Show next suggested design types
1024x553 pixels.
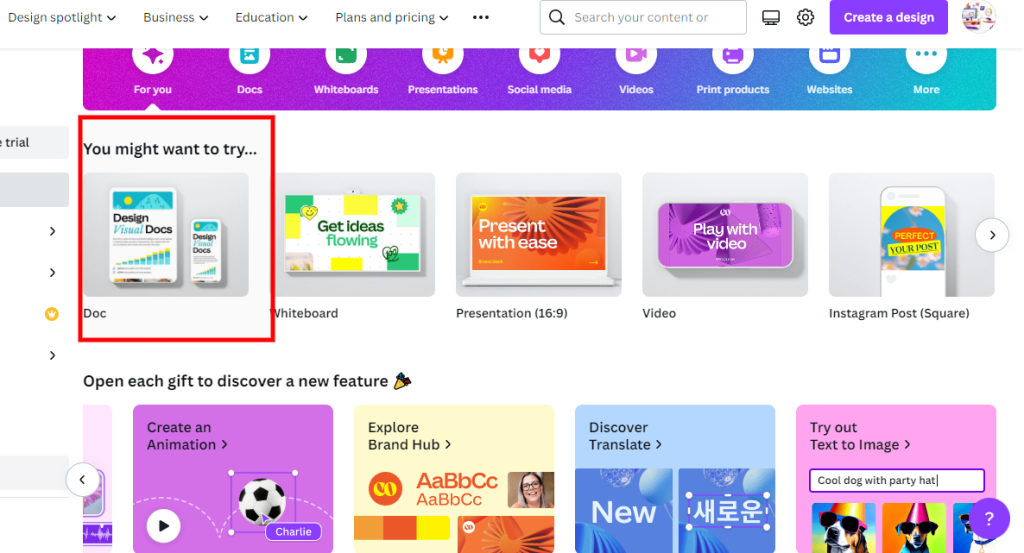tap(992, 235)
